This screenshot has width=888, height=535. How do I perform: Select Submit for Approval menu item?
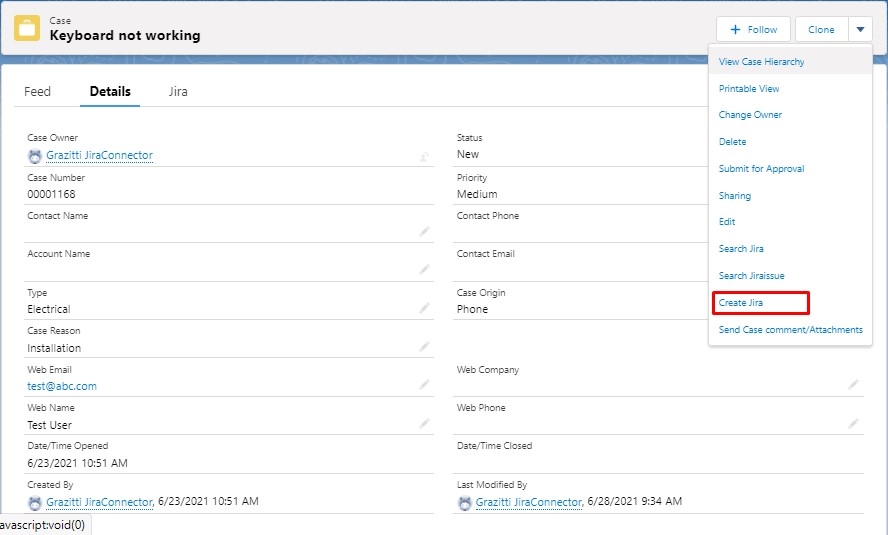[x=761, y=169]
